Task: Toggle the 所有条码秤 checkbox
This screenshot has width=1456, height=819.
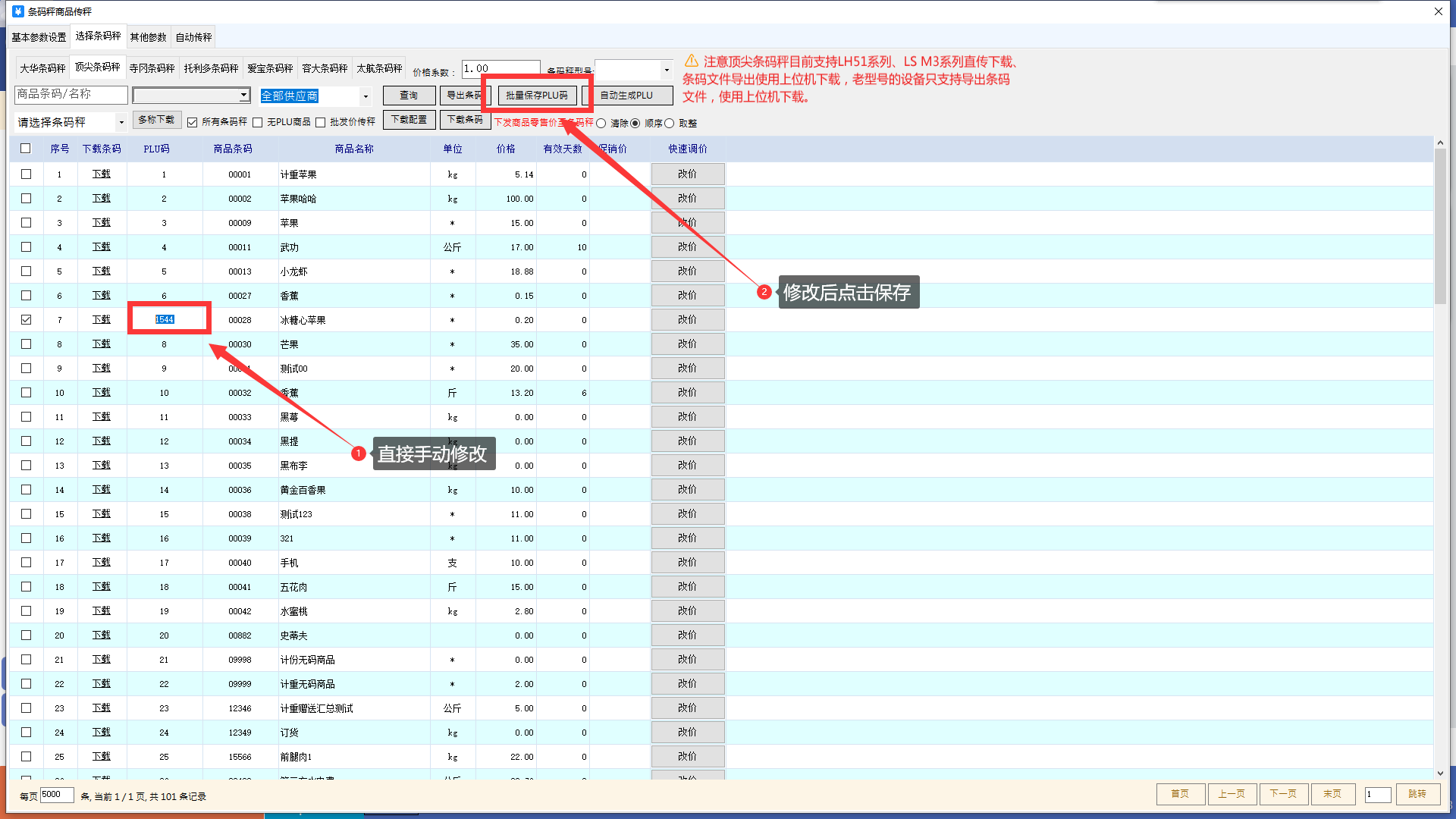Action: (x=193, y=122)
